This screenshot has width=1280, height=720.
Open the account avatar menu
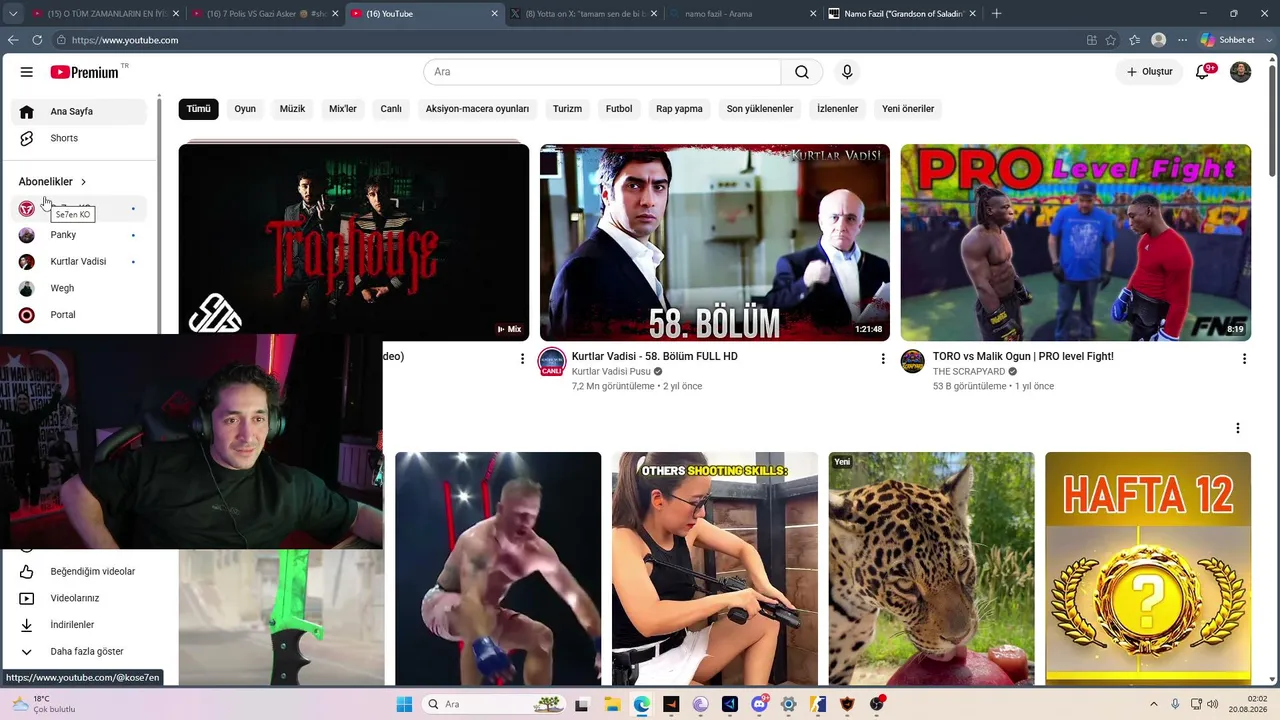(1240, 72)
